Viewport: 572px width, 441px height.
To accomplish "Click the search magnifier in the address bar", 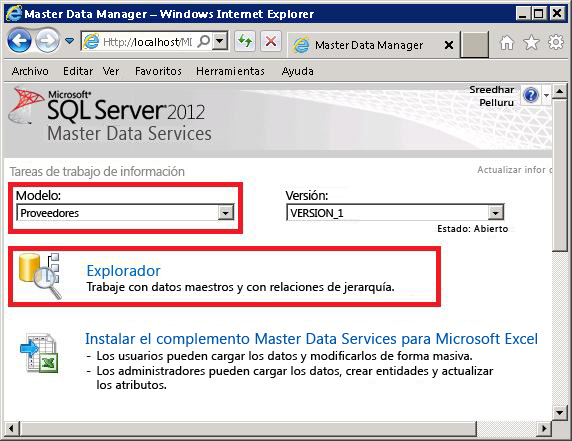I will (204, 42).
